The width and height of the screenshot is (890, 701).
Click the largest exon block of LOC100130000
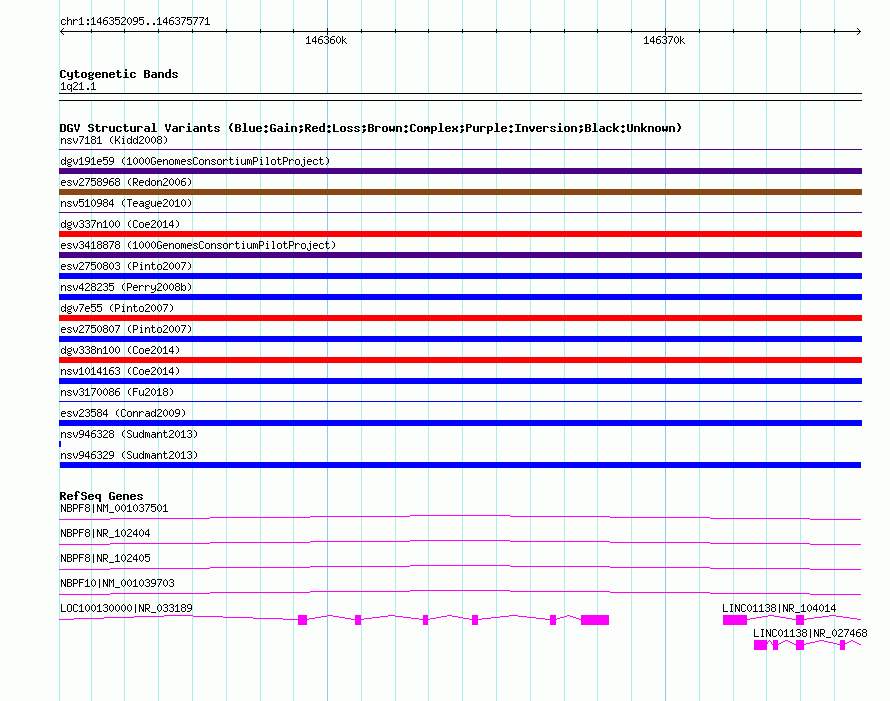(x=595, y=620)
